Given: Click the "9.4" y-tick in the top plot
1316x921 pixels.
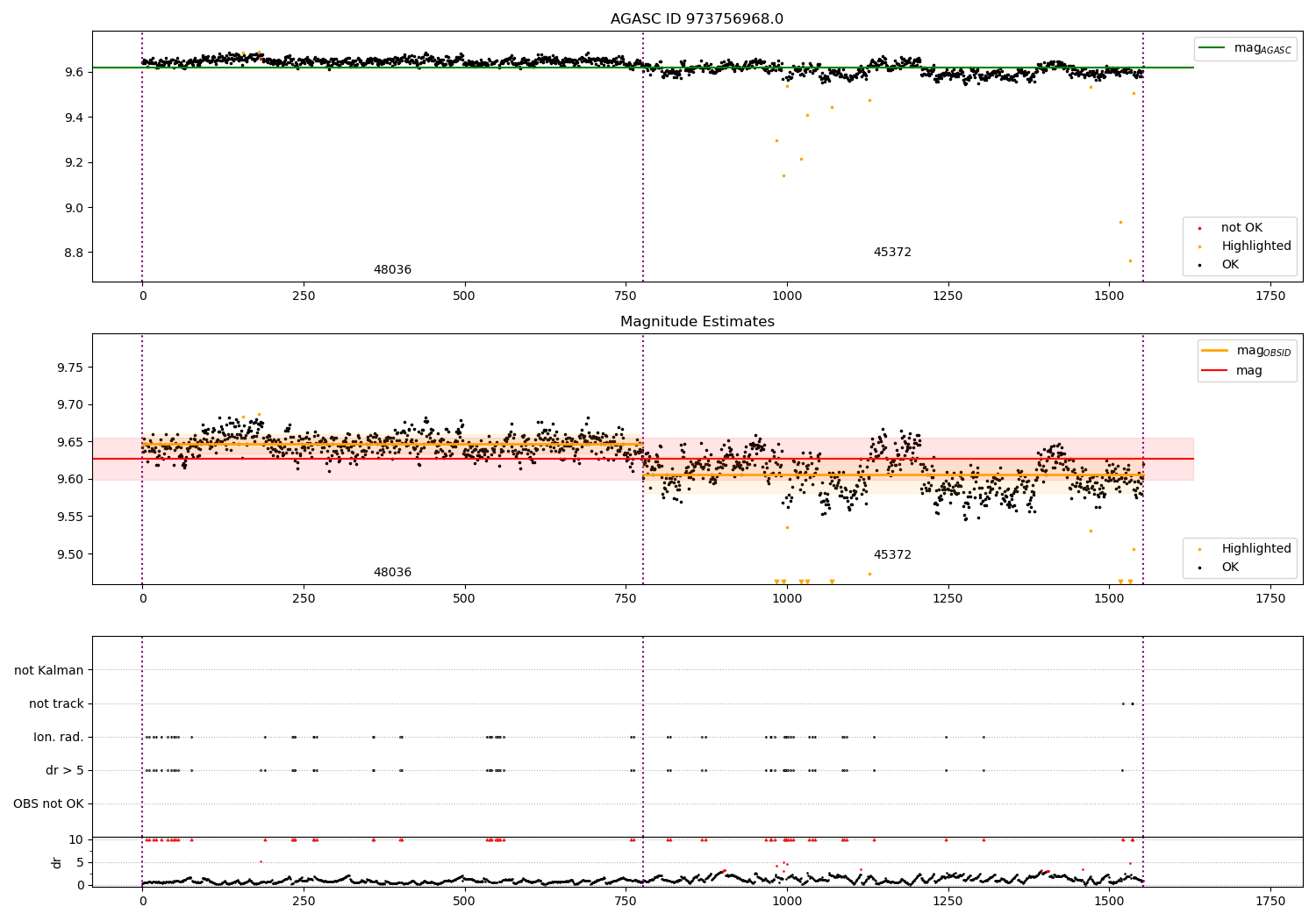Looking at the screenshot, I should (x=74, y=118).
